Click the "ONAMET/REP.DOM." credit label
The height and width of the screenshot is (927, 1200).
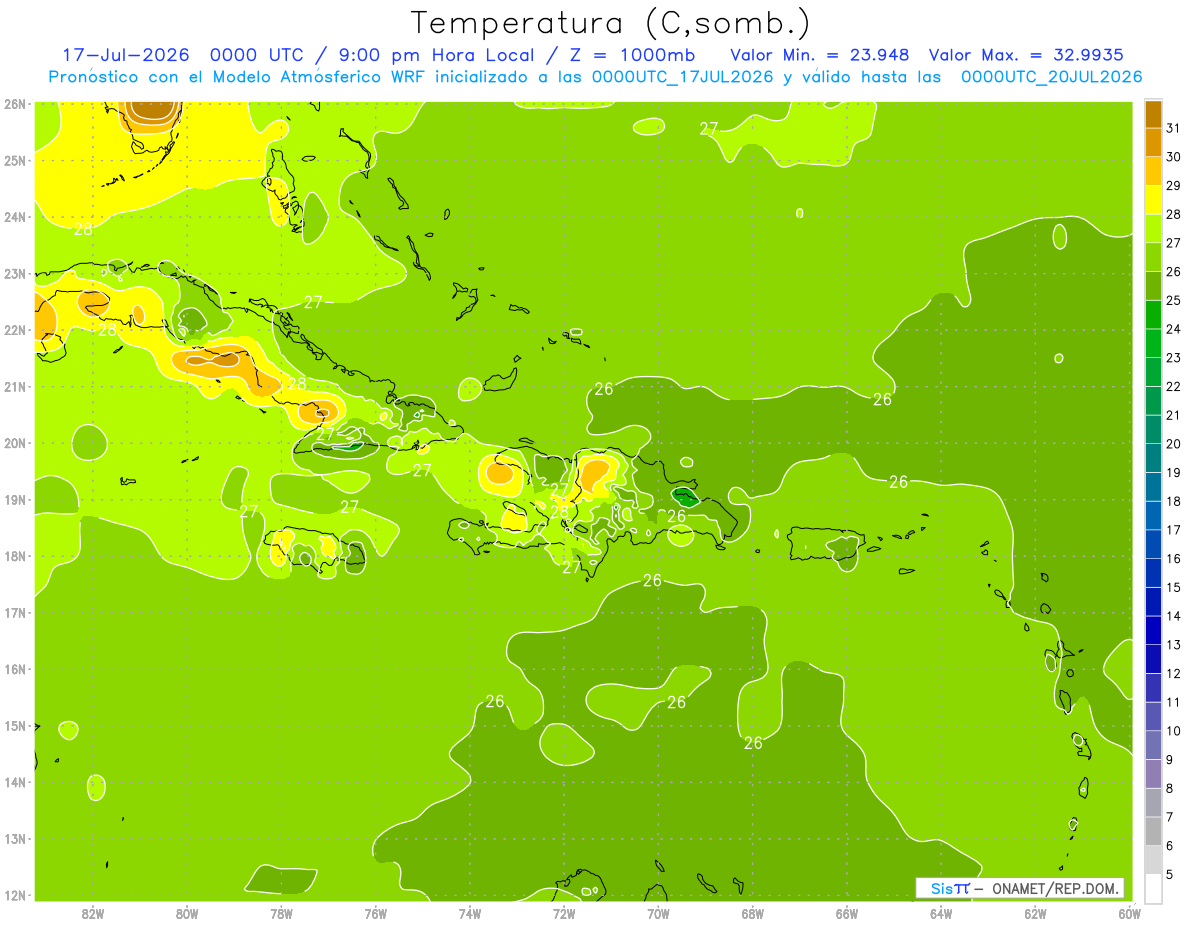1055,888
